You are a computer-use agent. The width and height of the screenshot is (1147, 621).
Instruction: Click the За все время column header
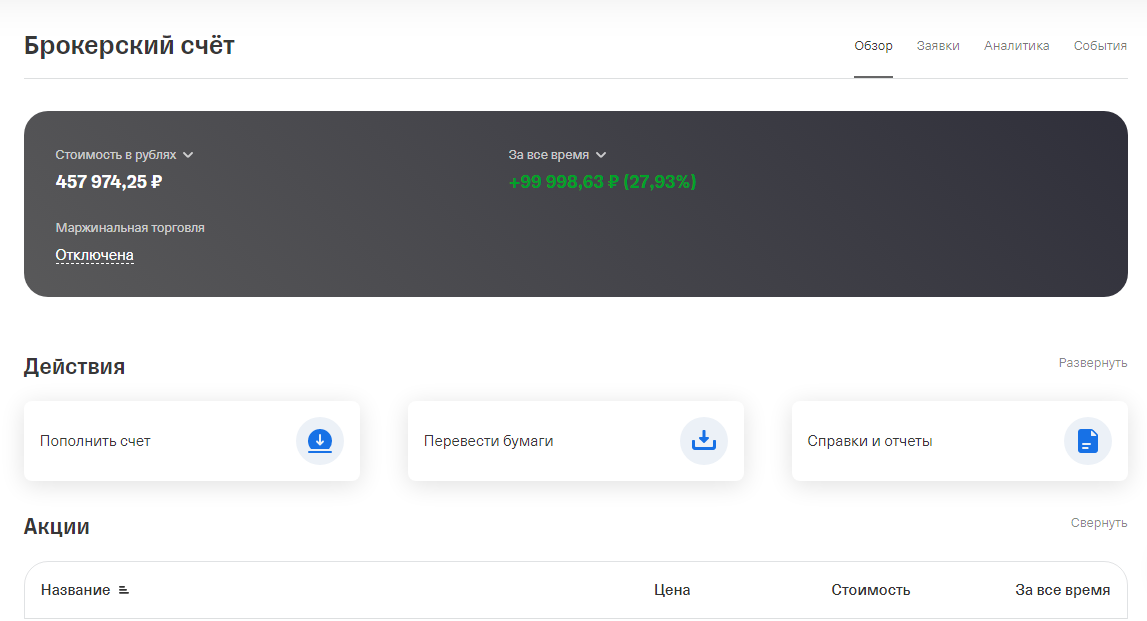tap(1062, 590)
